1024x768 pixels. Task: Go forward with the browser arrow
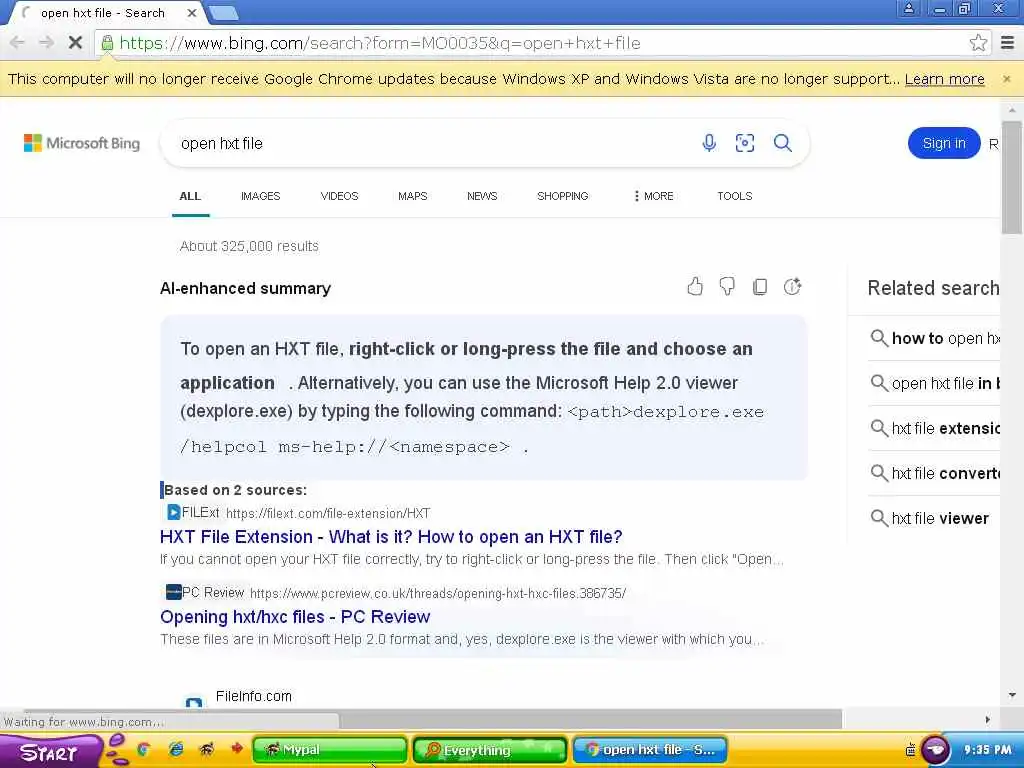click(x=46, y=43)
